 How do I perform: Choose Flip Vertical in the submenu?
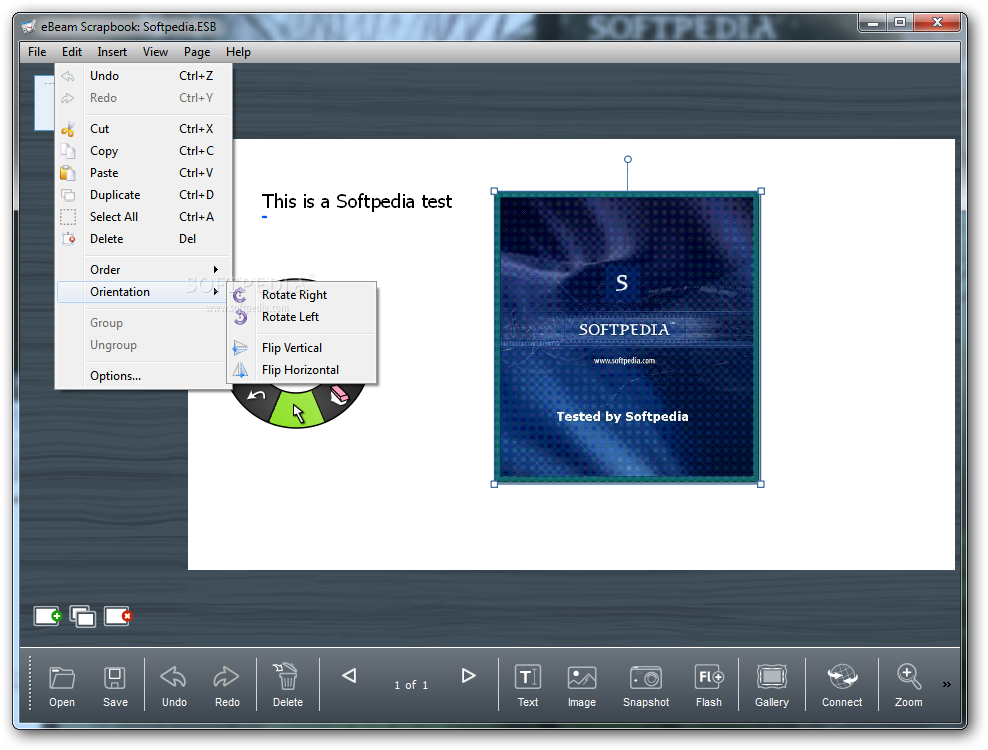coord(302,348)
